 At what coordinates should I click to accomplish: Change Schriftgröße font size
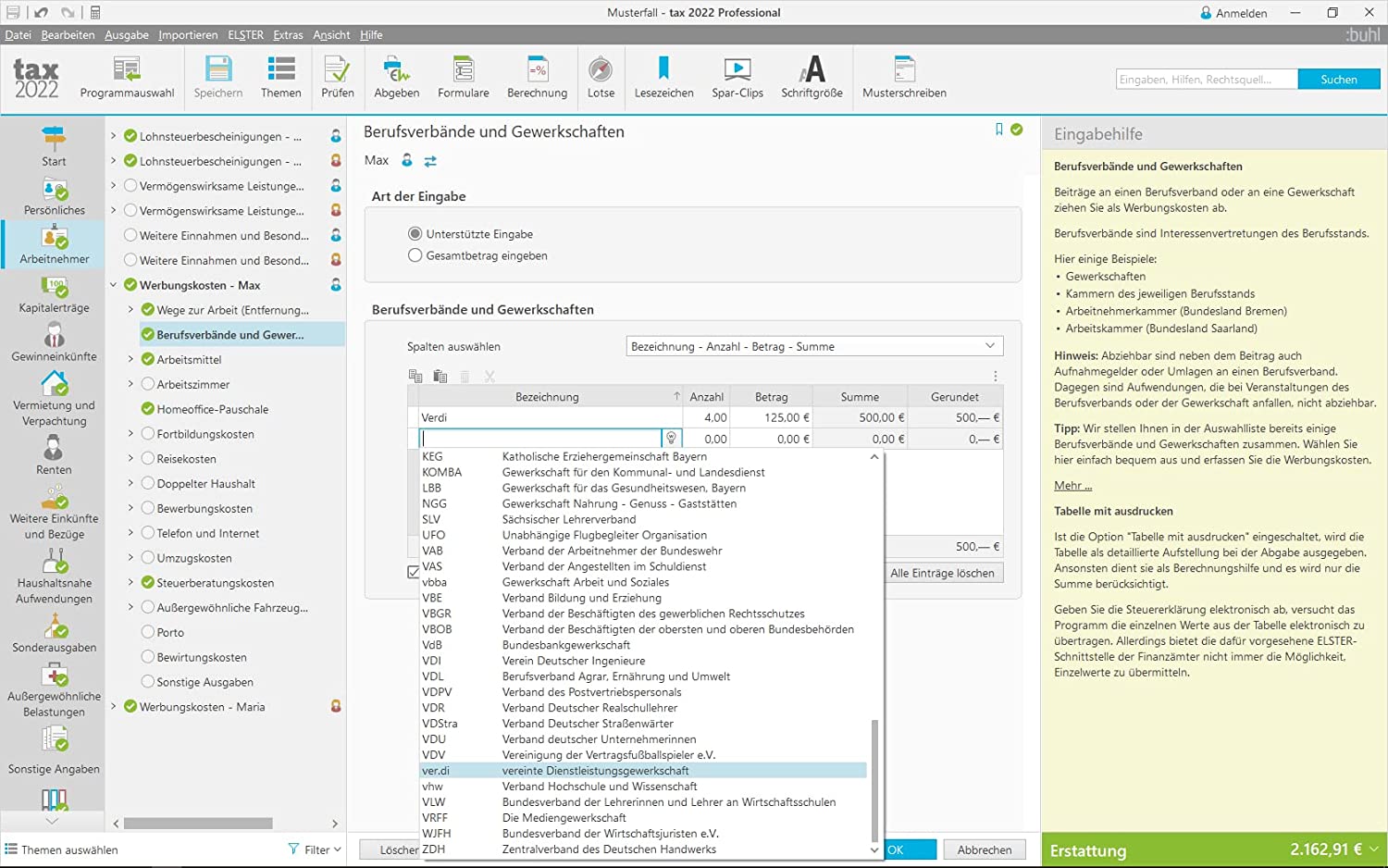pos(812,76)
